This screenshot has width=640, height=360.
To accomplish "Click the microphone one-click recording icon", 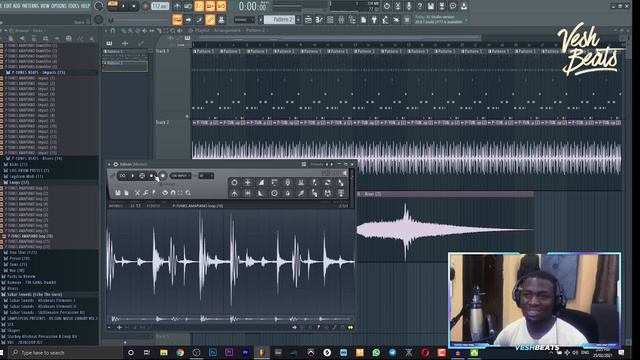I will (x=409, y=6).
